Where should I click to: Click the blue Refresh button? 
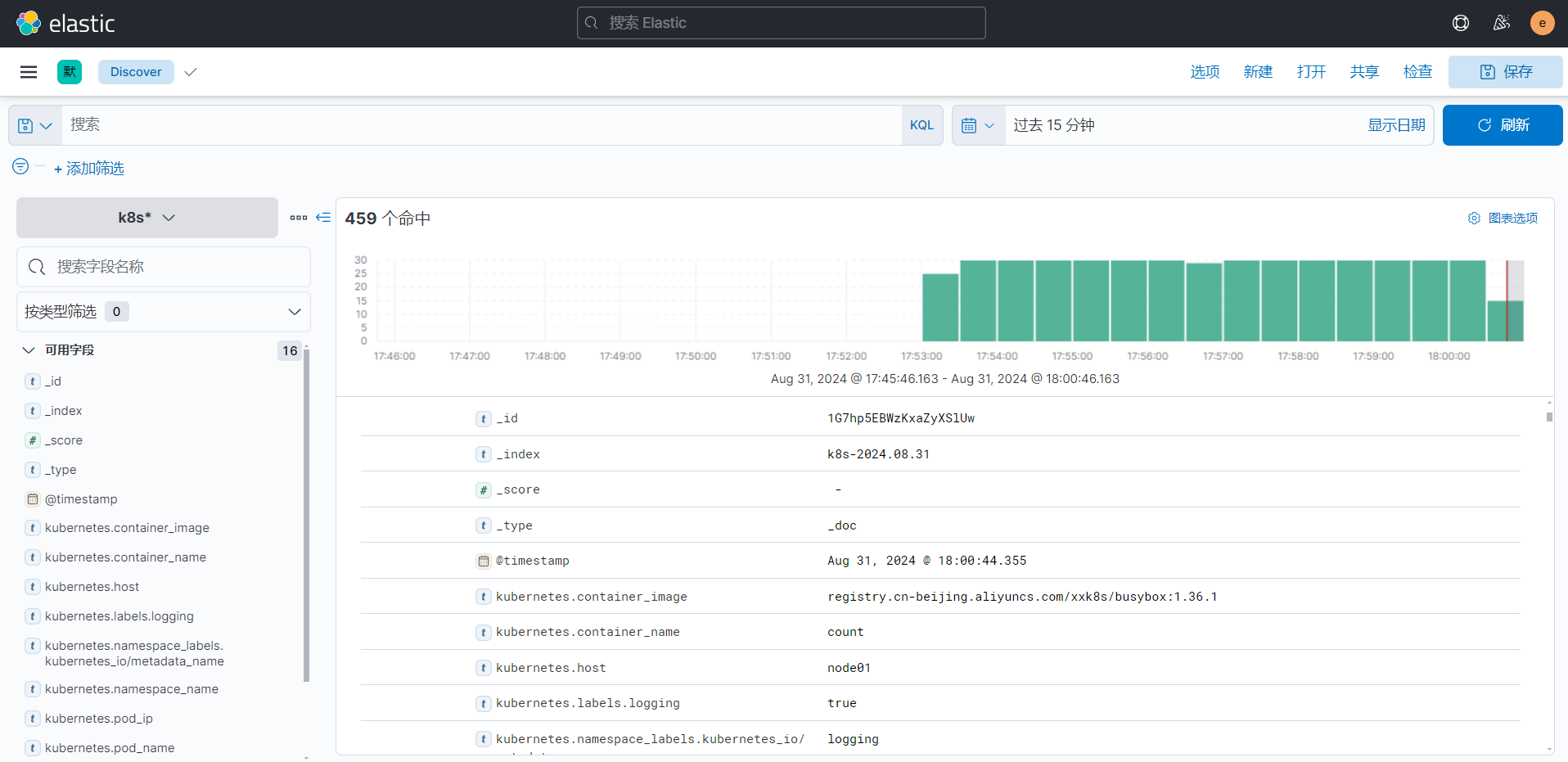[1503, 125]
